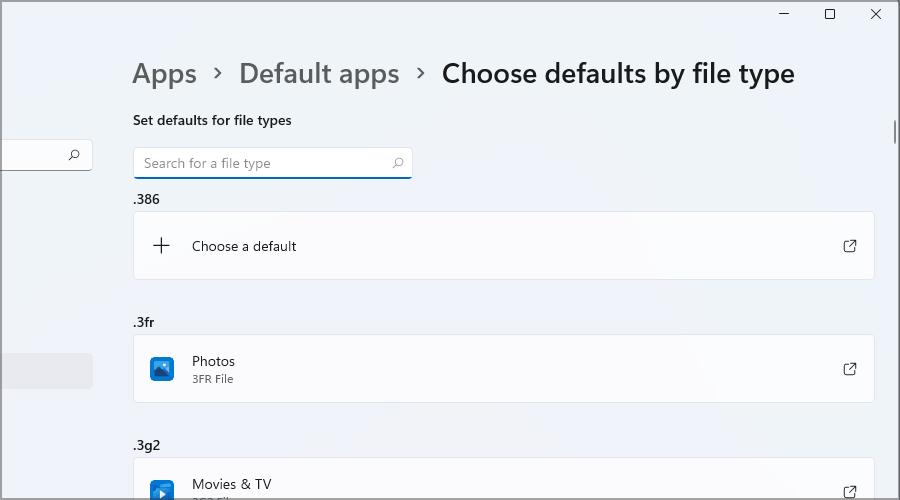Click the Movies & TV app icon
This screenshot has height=500, width=900.
pos(162,490)
